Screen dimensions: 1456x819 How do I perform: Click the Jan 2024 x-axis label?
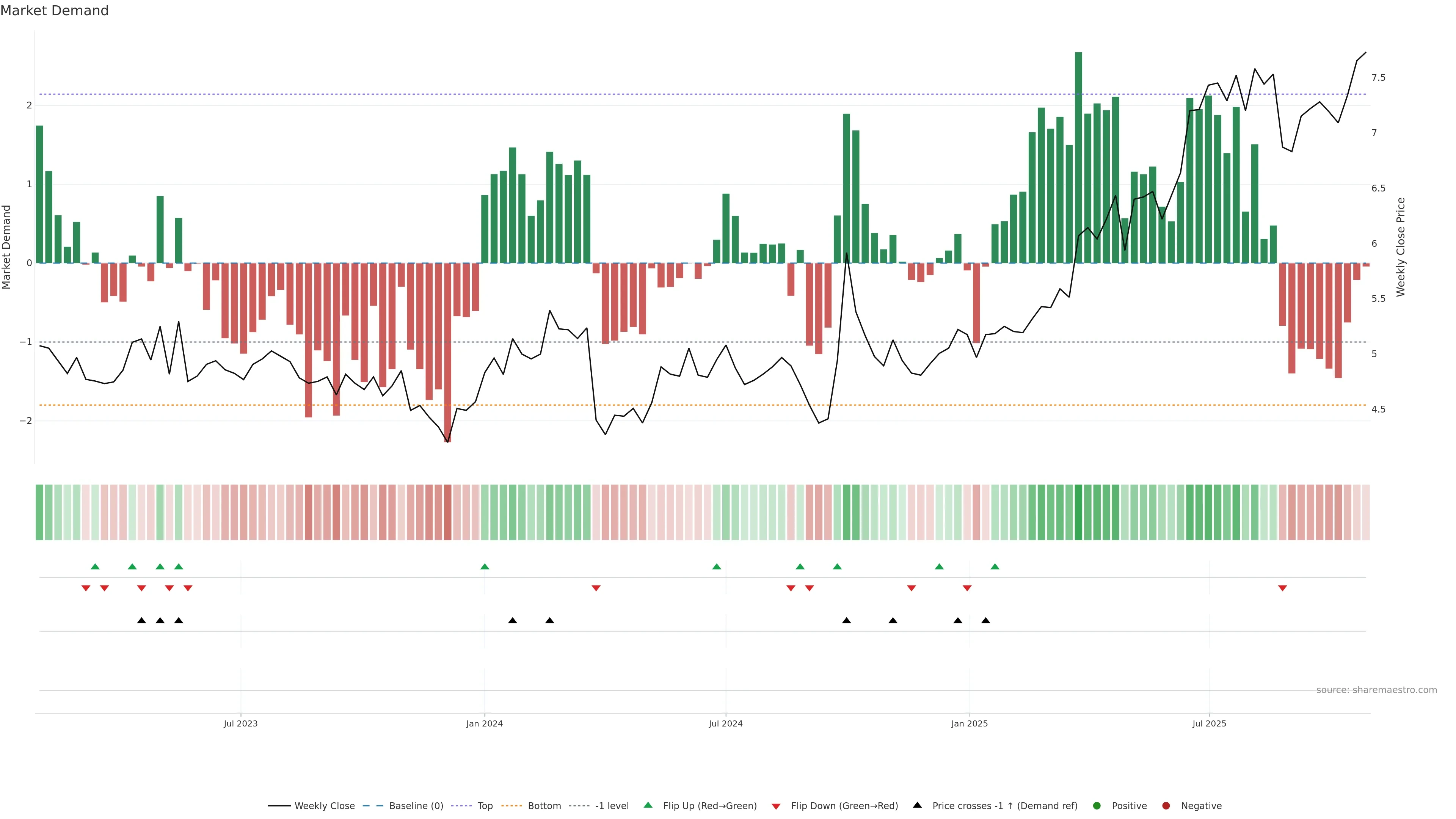coord(485,723)
